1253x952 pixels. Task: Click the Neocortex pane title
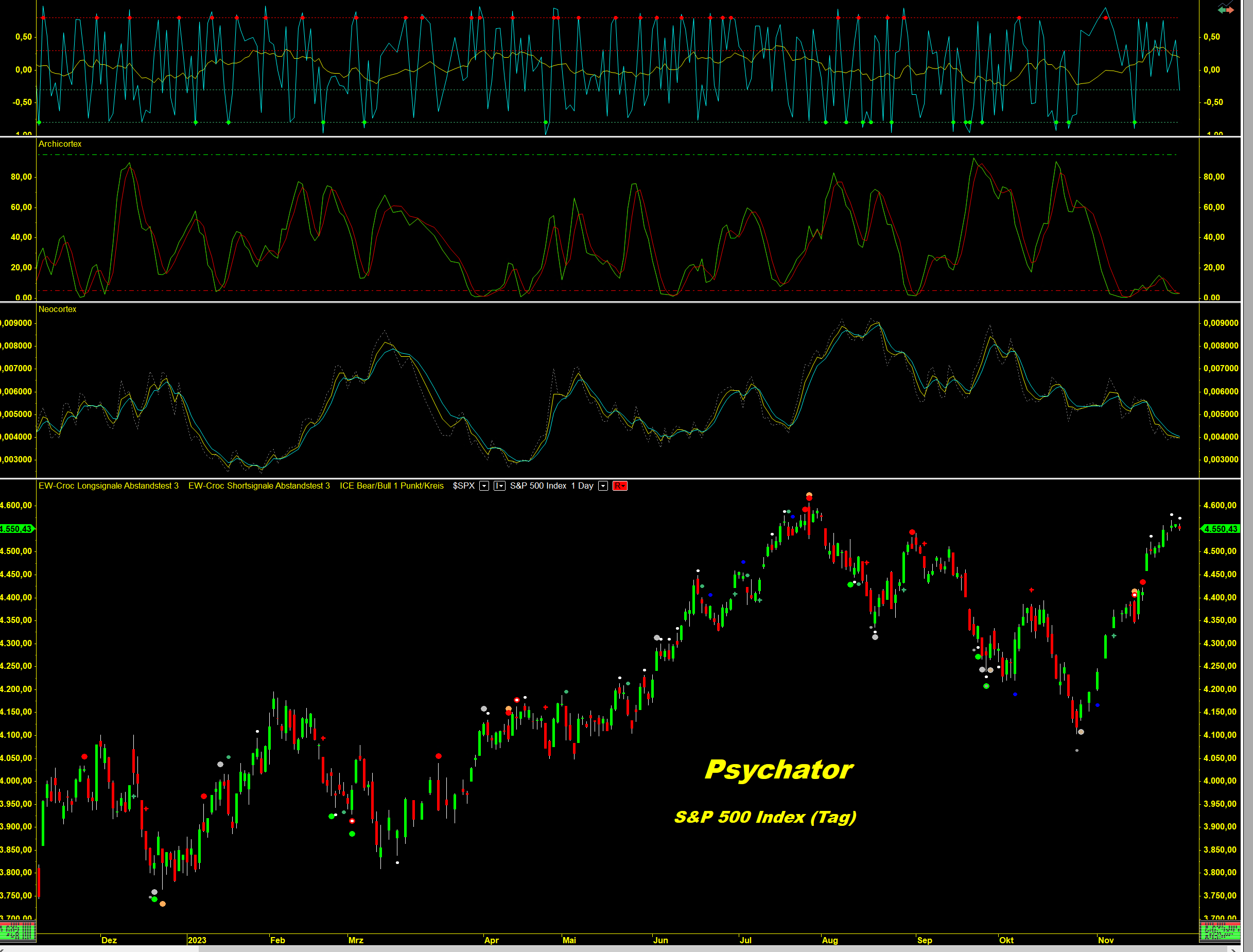(57, 309)
